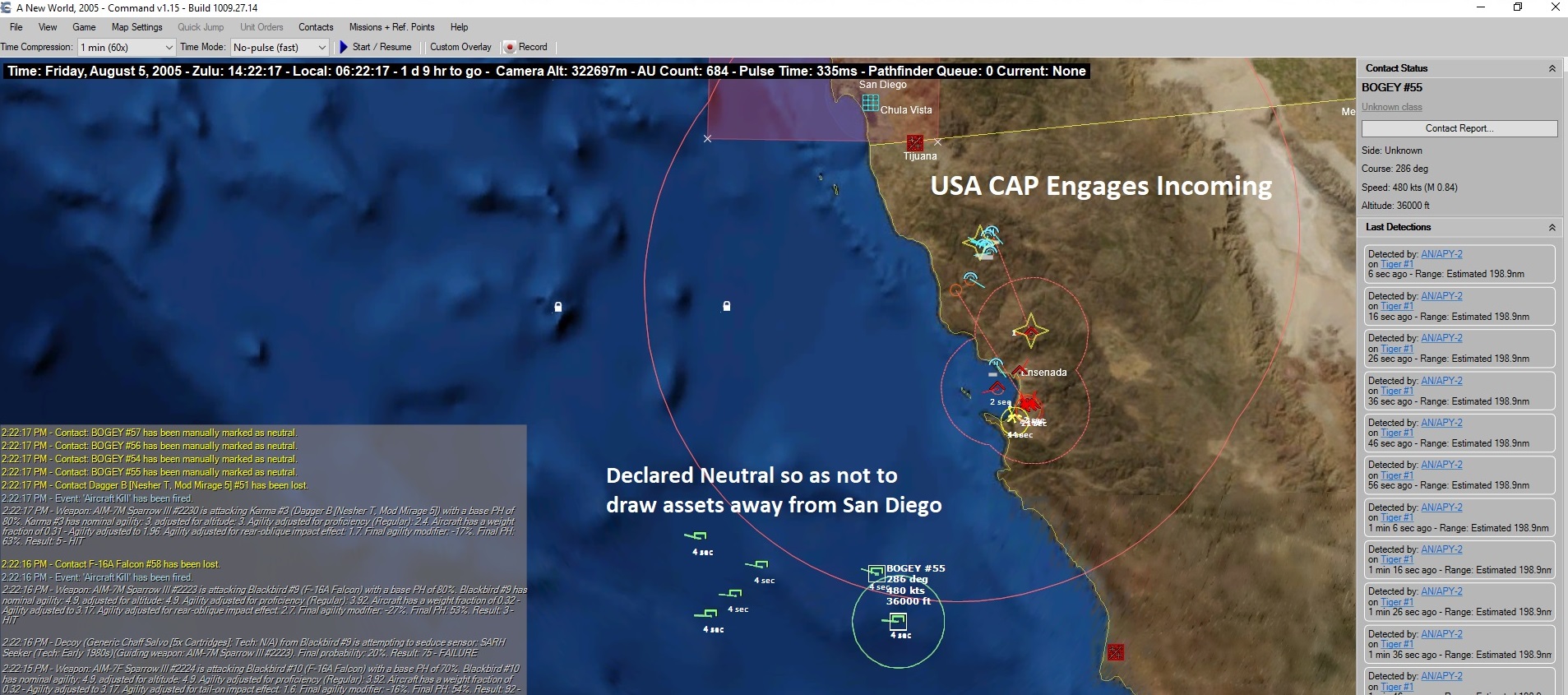Screen dimensions: 1568x695
Task: Click the reference point X at the purple zone corner
Action: [x=707, y=139]
